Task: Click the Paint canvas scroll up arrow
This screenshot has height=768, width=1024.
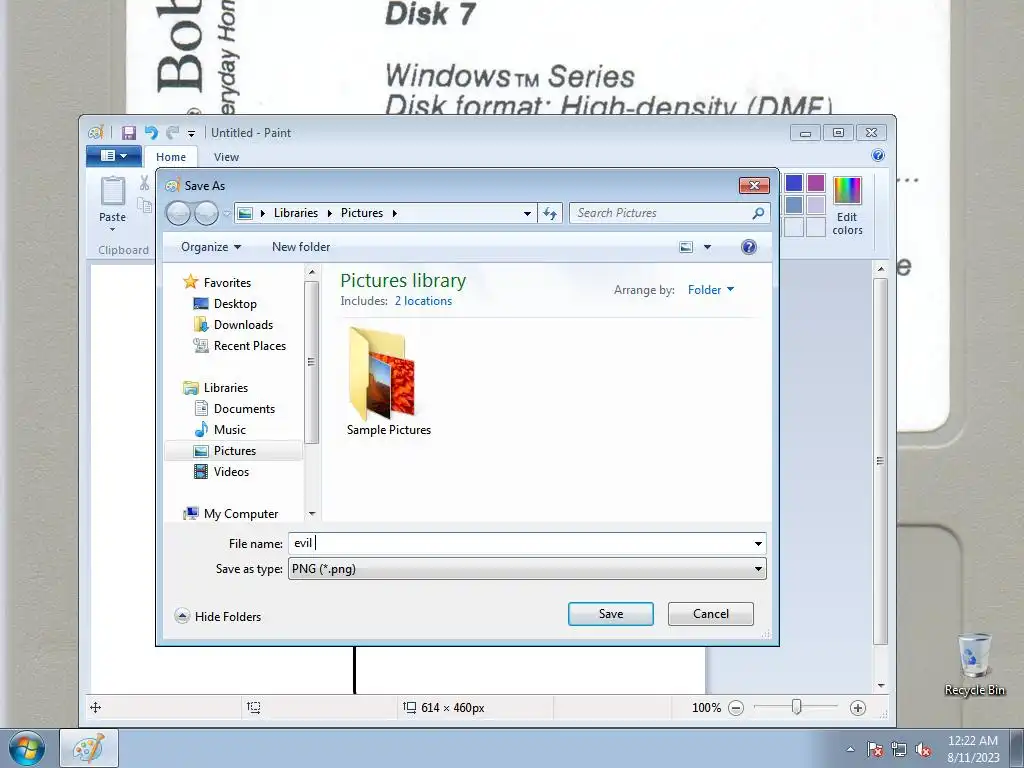Action: 880,269
